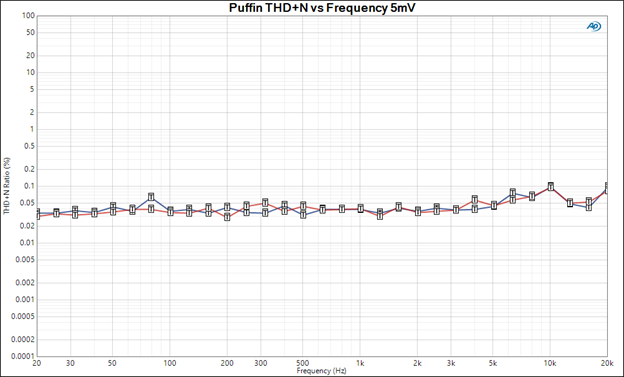The image size is (624, 377).
Task: Click the 'THD+N Ratio (%)' vertical axis label
Action: pos(7,186)
